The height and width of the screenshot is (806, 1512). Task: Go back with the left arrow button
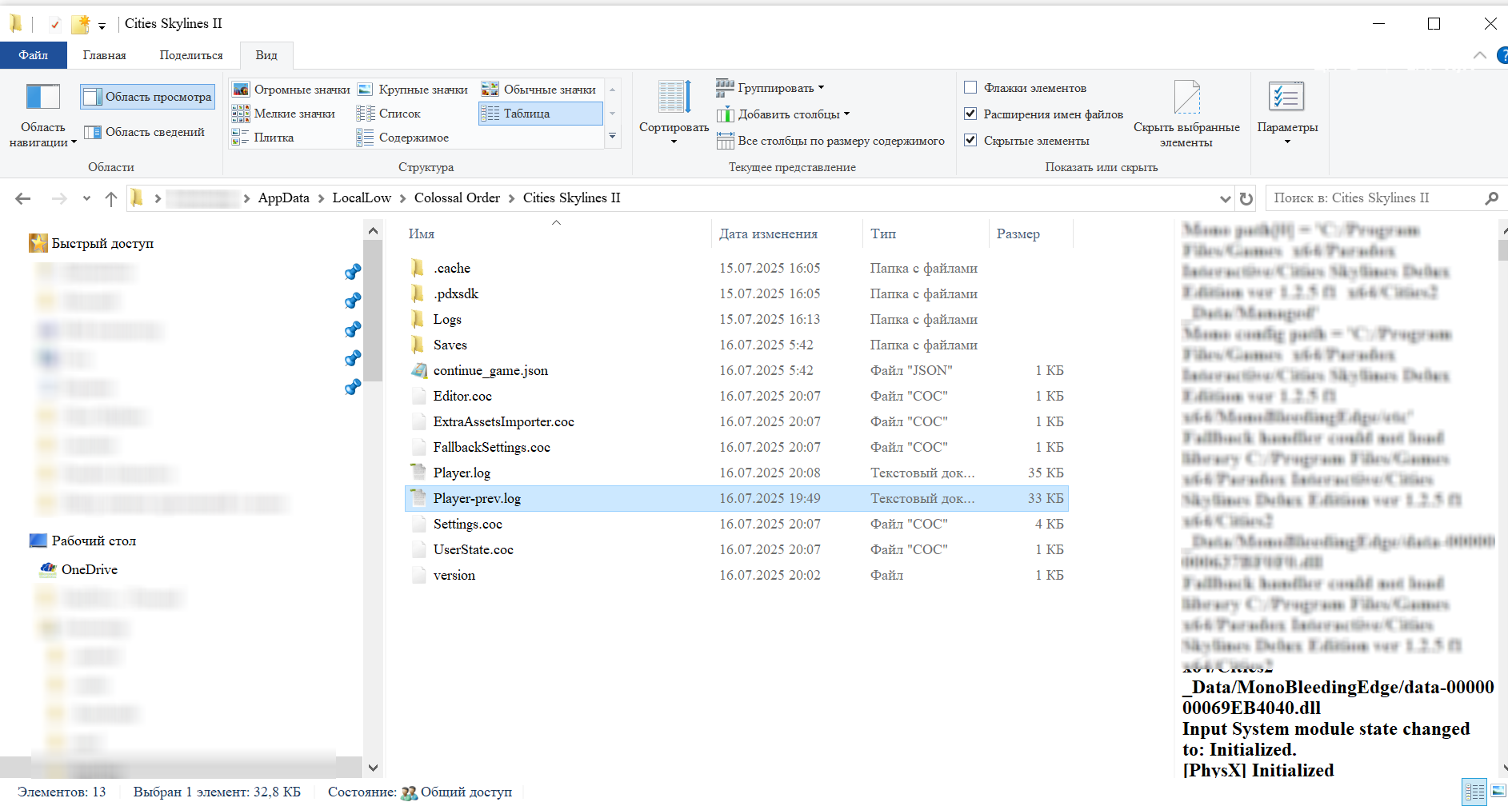(x=23, y=198)
